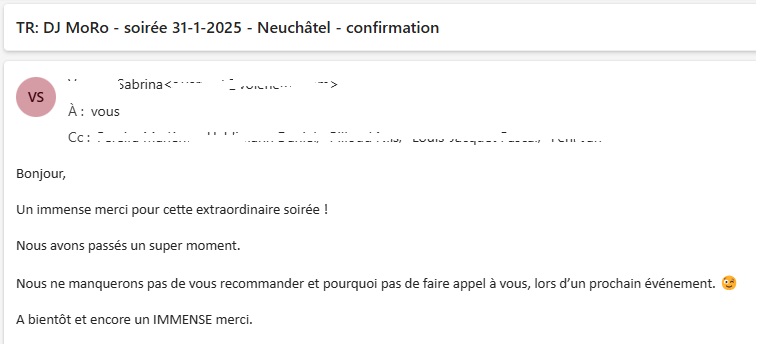Click the 'Cc :' field label
Screen dimensions: 782x361
point(79,138)
